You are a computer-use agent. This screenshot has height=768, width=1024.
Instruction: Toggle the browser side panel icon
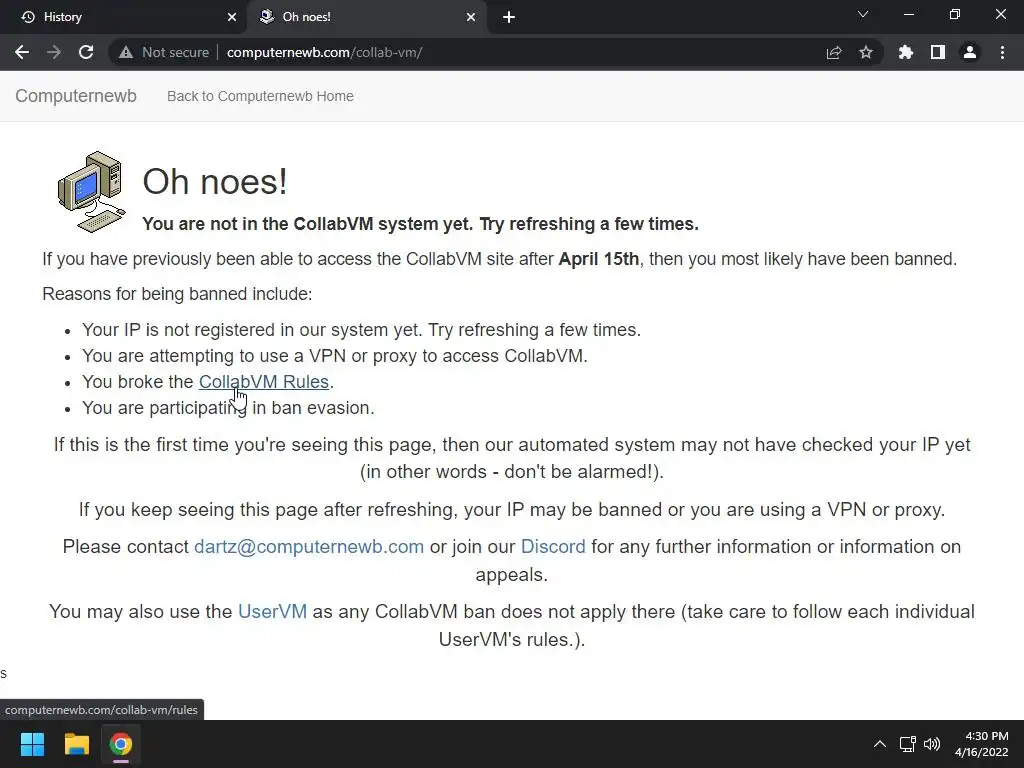938,52
